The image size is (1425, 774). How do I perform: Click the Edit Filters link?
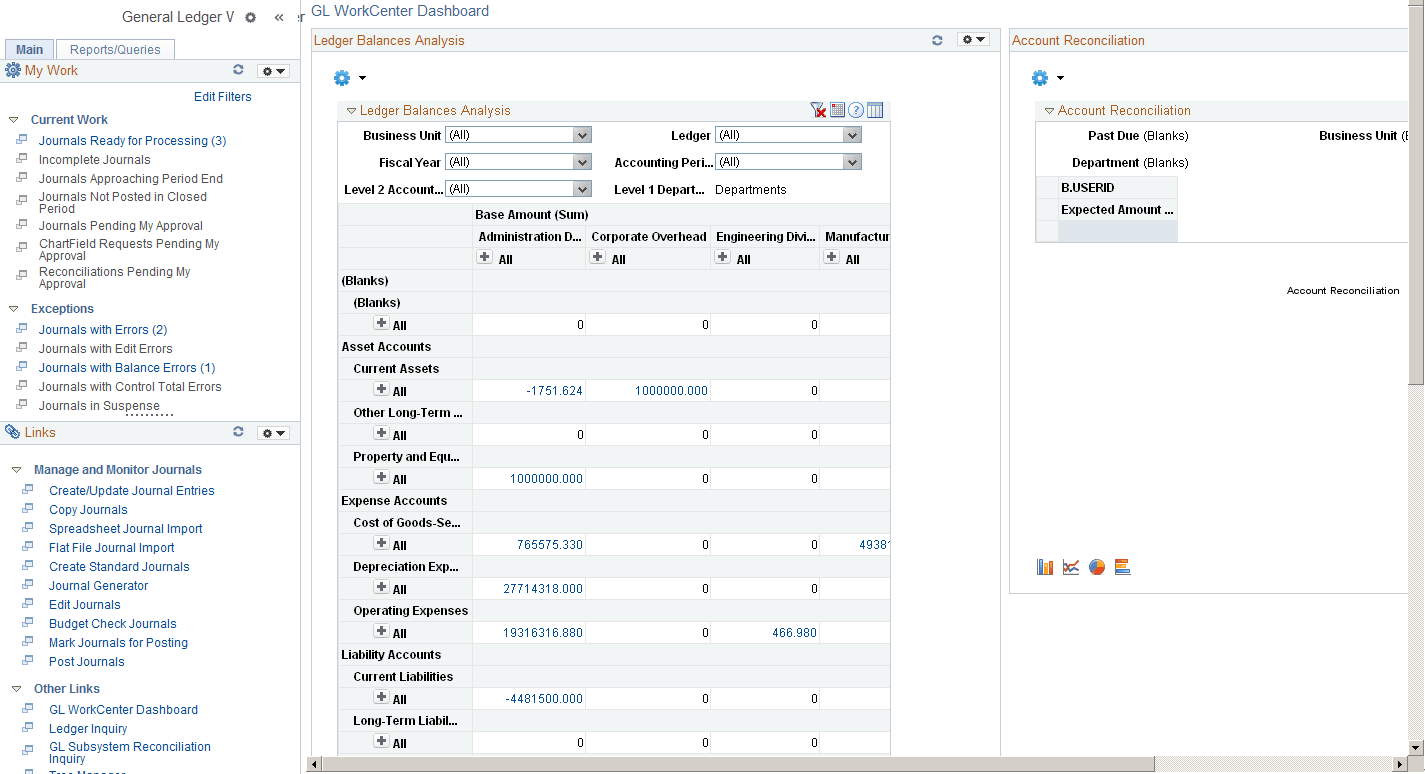point(222,96)
